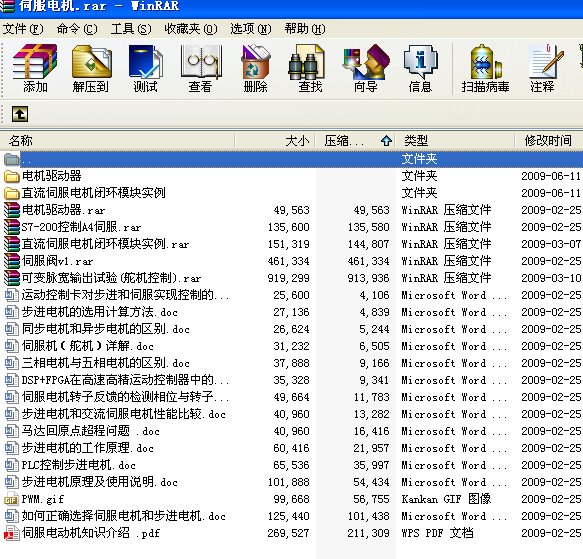
Task: Click Word icon of 马达回原点超程问题.doc
Action: coord(12,431)
